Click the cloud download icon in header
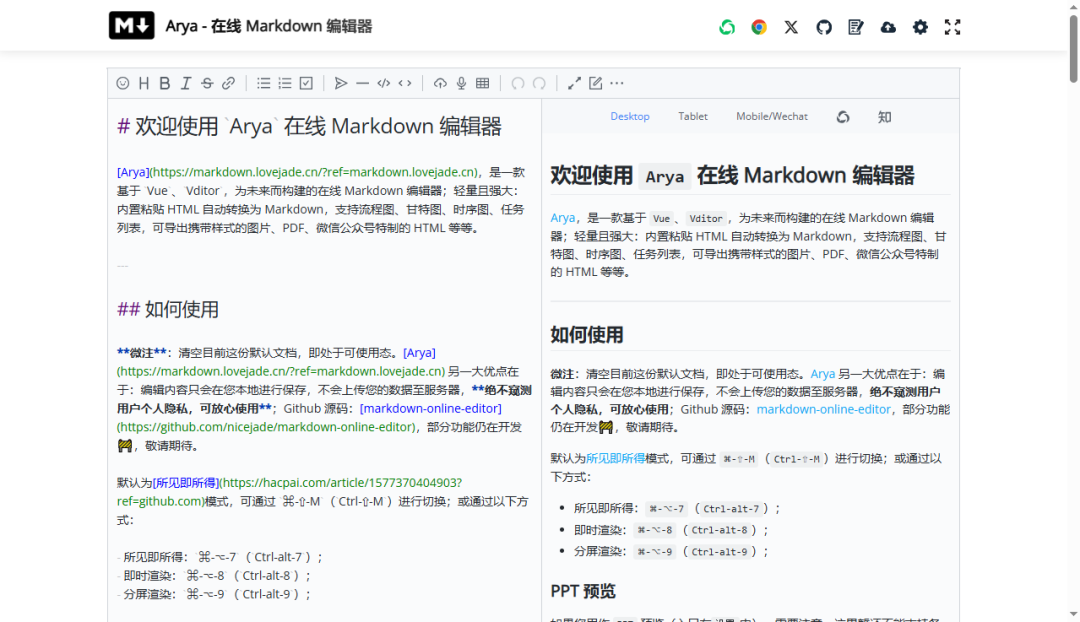 coord(888,27)
